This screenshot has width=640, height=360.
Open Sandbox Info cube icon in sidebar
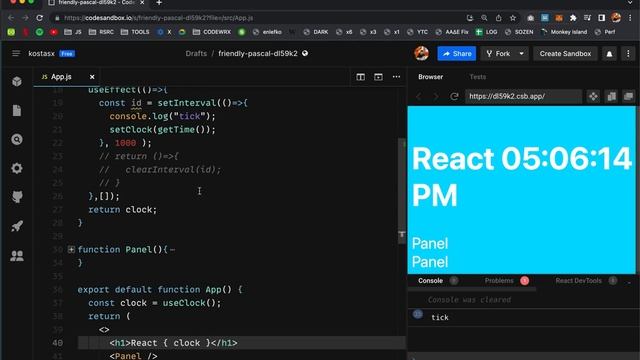[x=17, y=82]
